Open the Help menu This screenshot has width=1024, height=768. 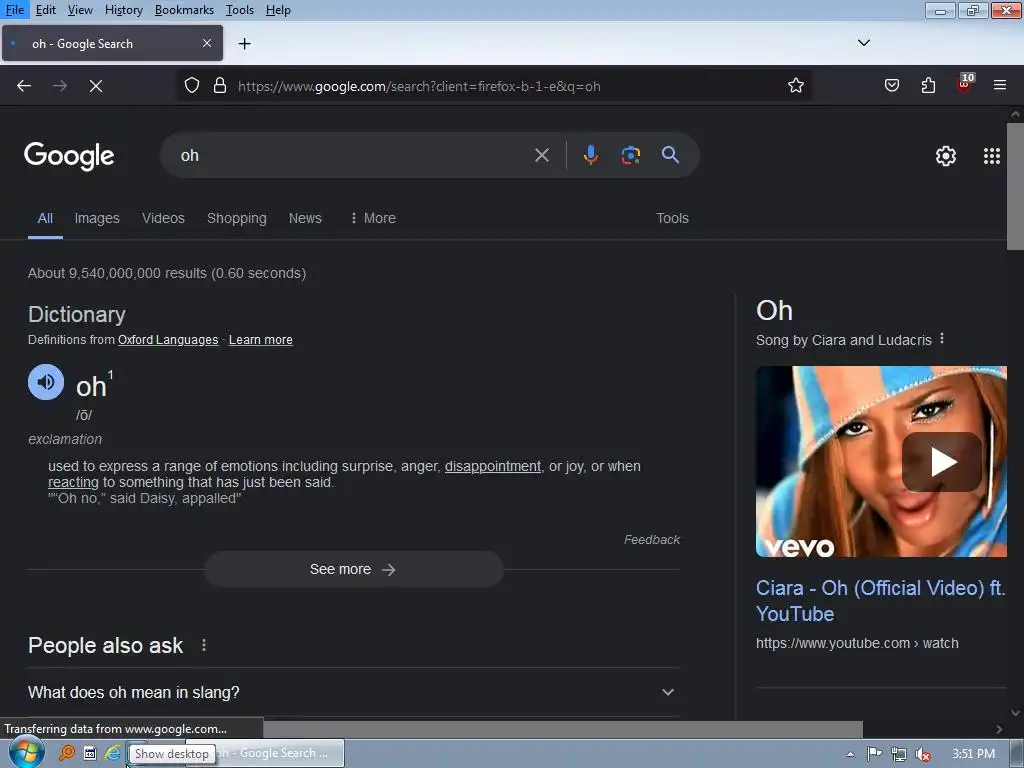coord(278,10)
